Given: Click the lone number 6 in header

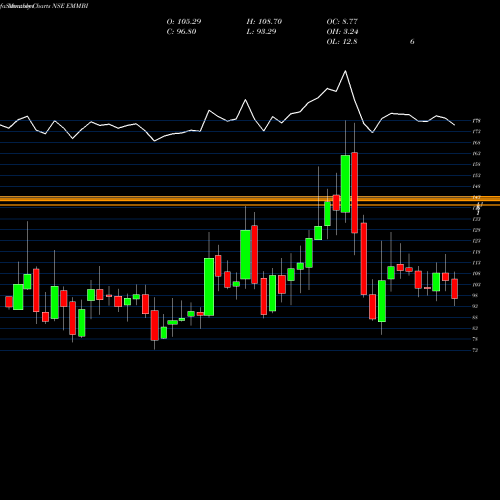Looking at the screenshot, I should pyautogui.click(x=412, y=42).
